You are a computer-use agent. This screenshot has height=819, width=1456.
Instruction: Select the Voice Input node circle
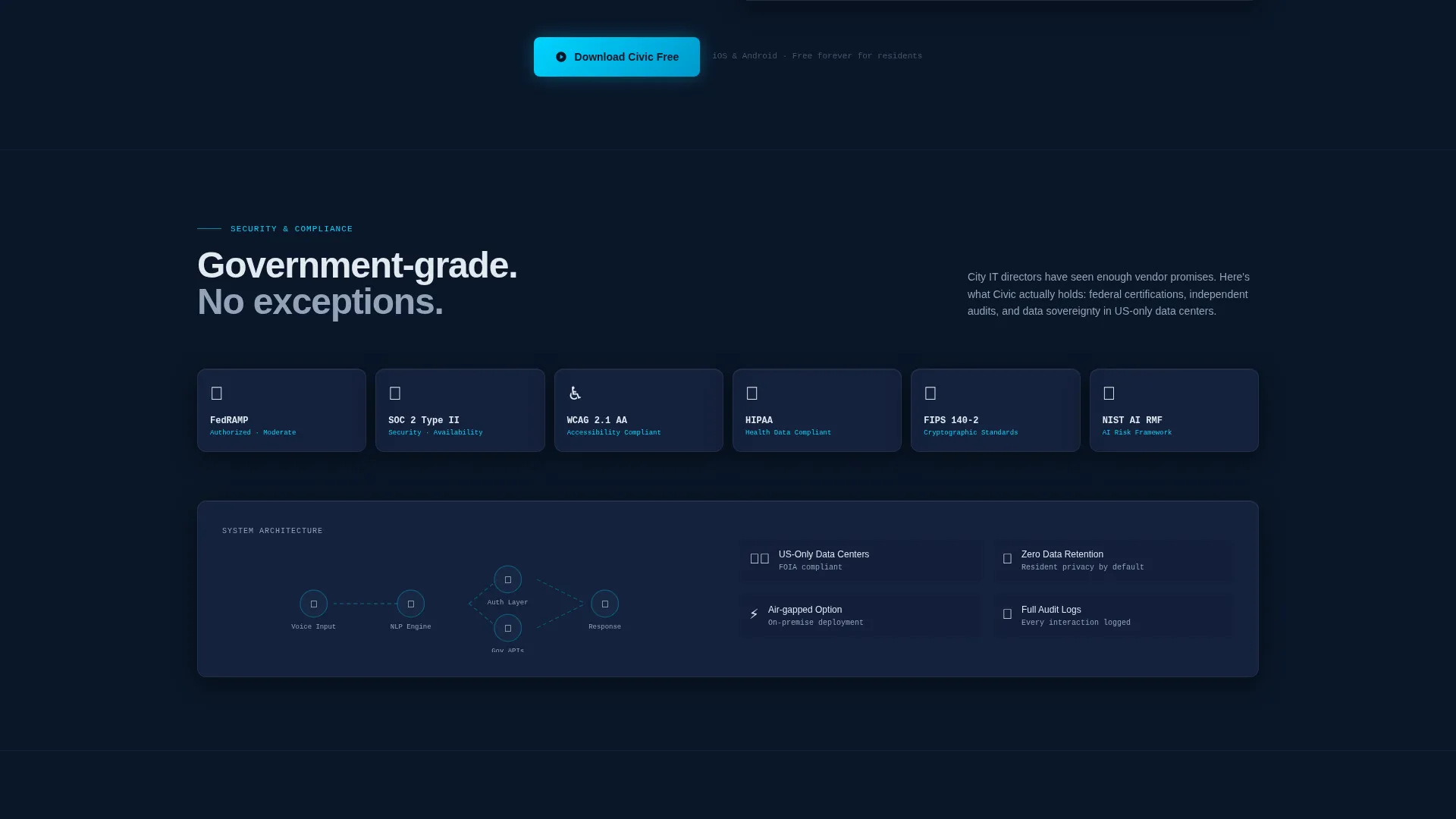pos(314,604)
